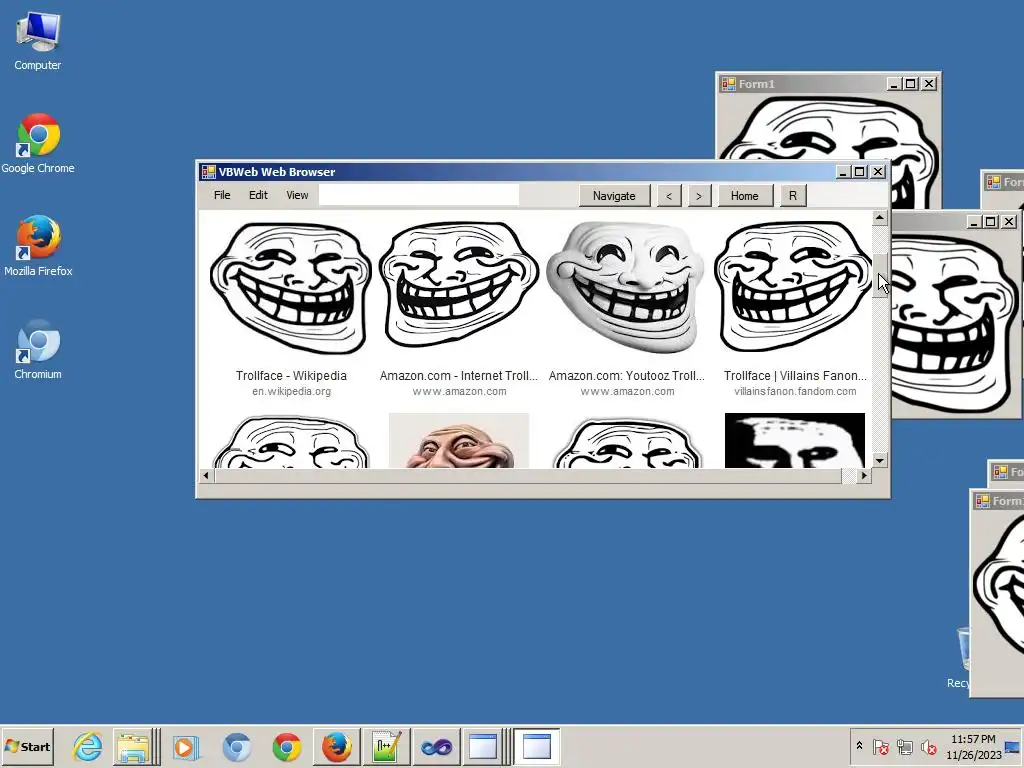Screen dimensions: 1024x768
Task: Click the villainsfanon.fandom.com source text
Action: [795, 391]
